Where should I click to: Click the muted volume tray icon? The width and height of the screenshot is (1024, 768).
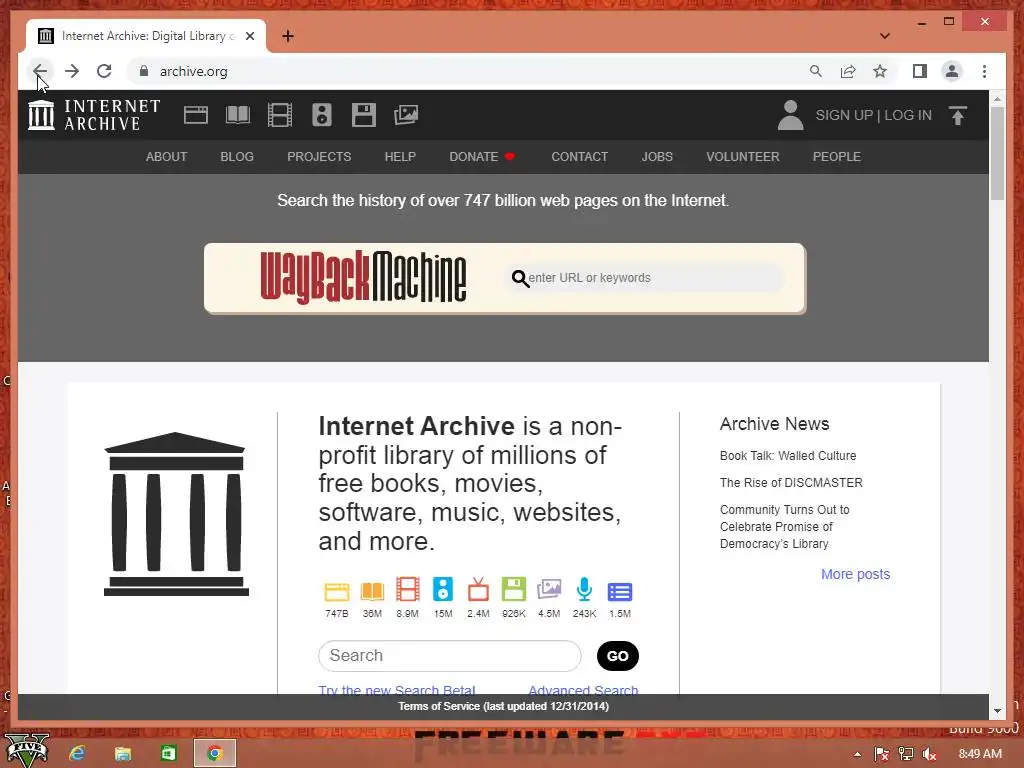click(929, 754)
